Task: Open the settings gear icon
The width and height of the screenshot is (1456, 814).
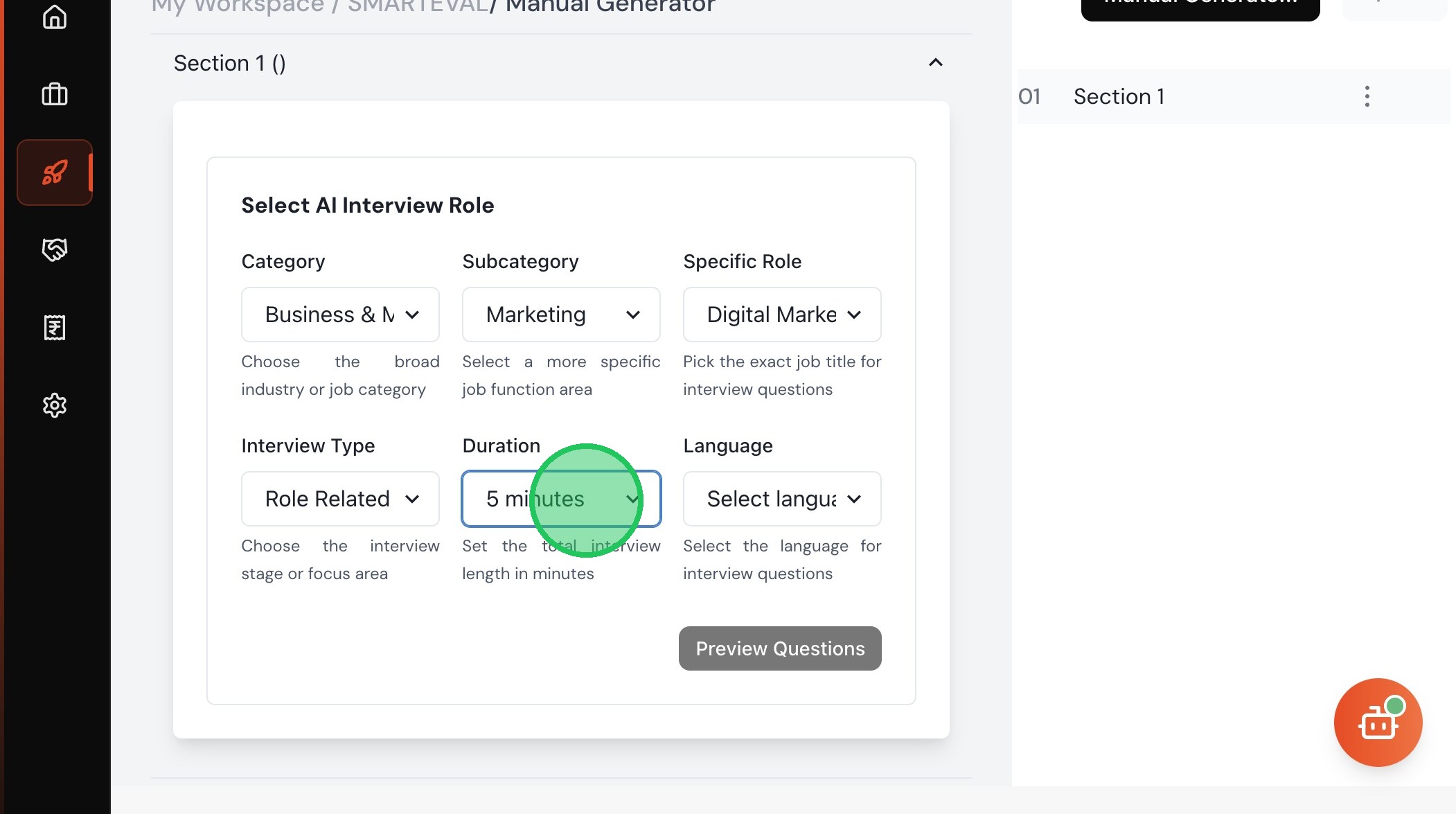Action: pyautogui.click(x=55, y=405)
